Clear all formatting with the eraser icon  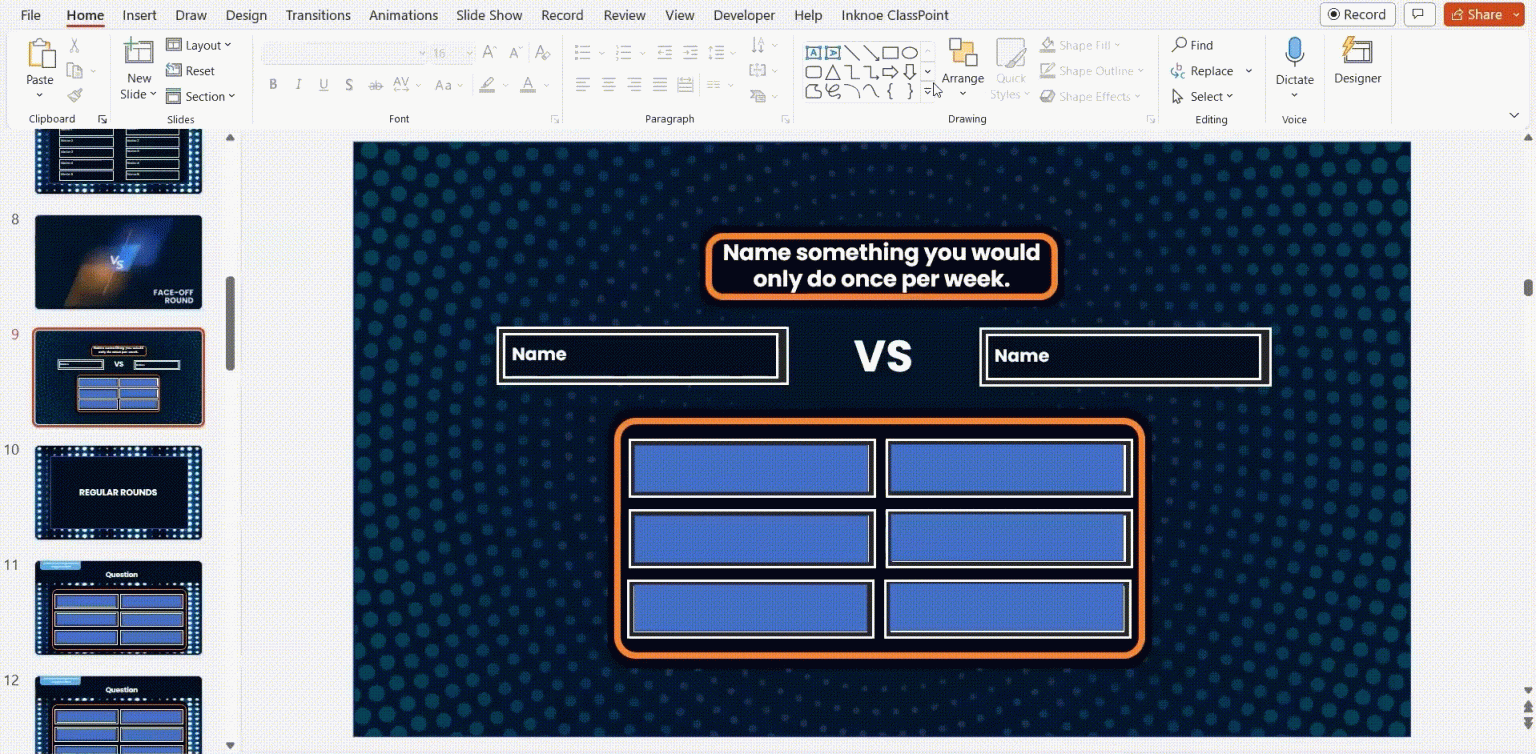click(x=543, y=52)
